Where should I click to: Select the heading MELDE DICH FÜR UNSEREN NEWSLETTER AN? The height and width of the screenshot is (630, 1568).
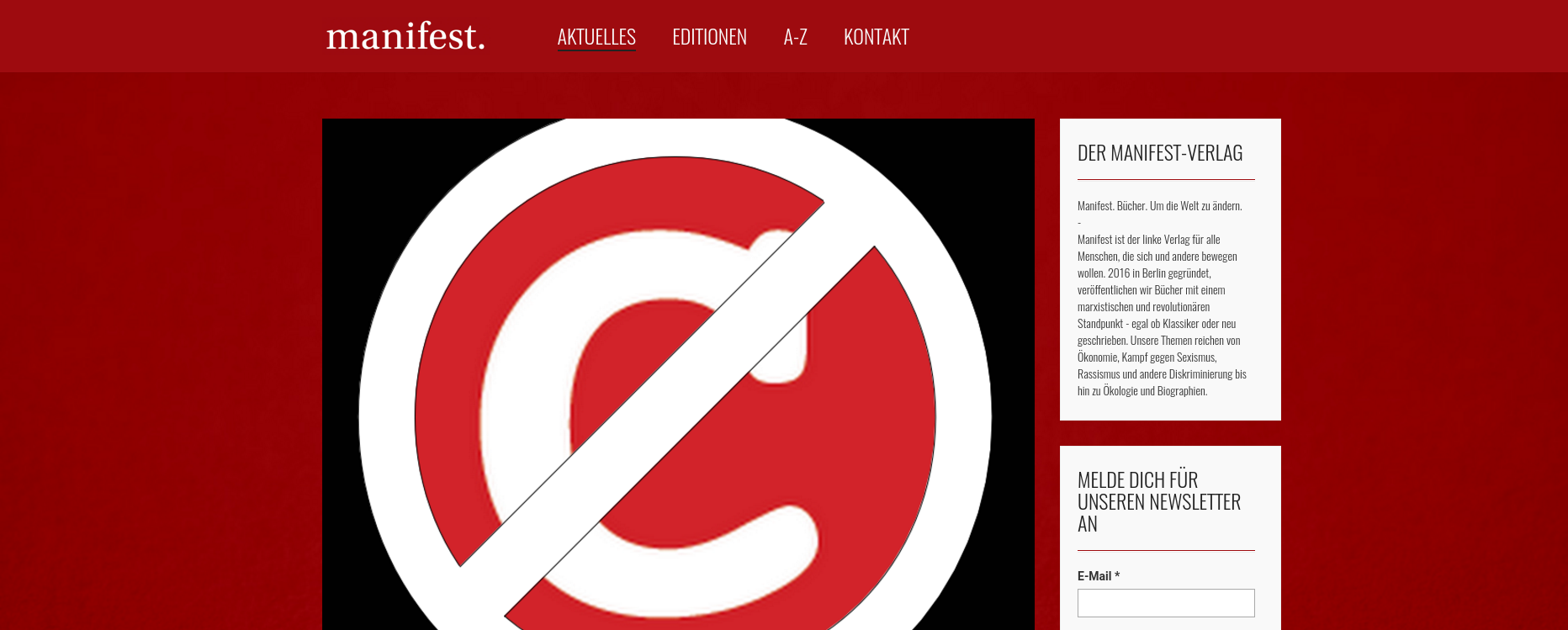(1159, 502)
